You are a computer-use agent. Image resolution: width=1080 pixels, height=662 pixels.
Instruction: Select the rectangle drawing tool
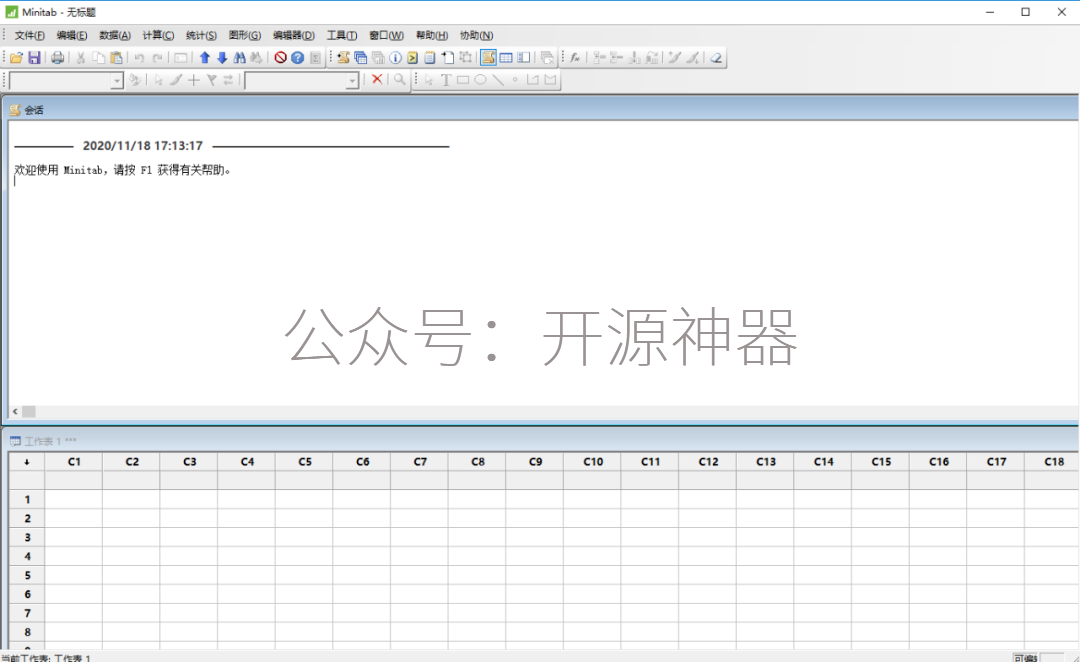(463, 80)
